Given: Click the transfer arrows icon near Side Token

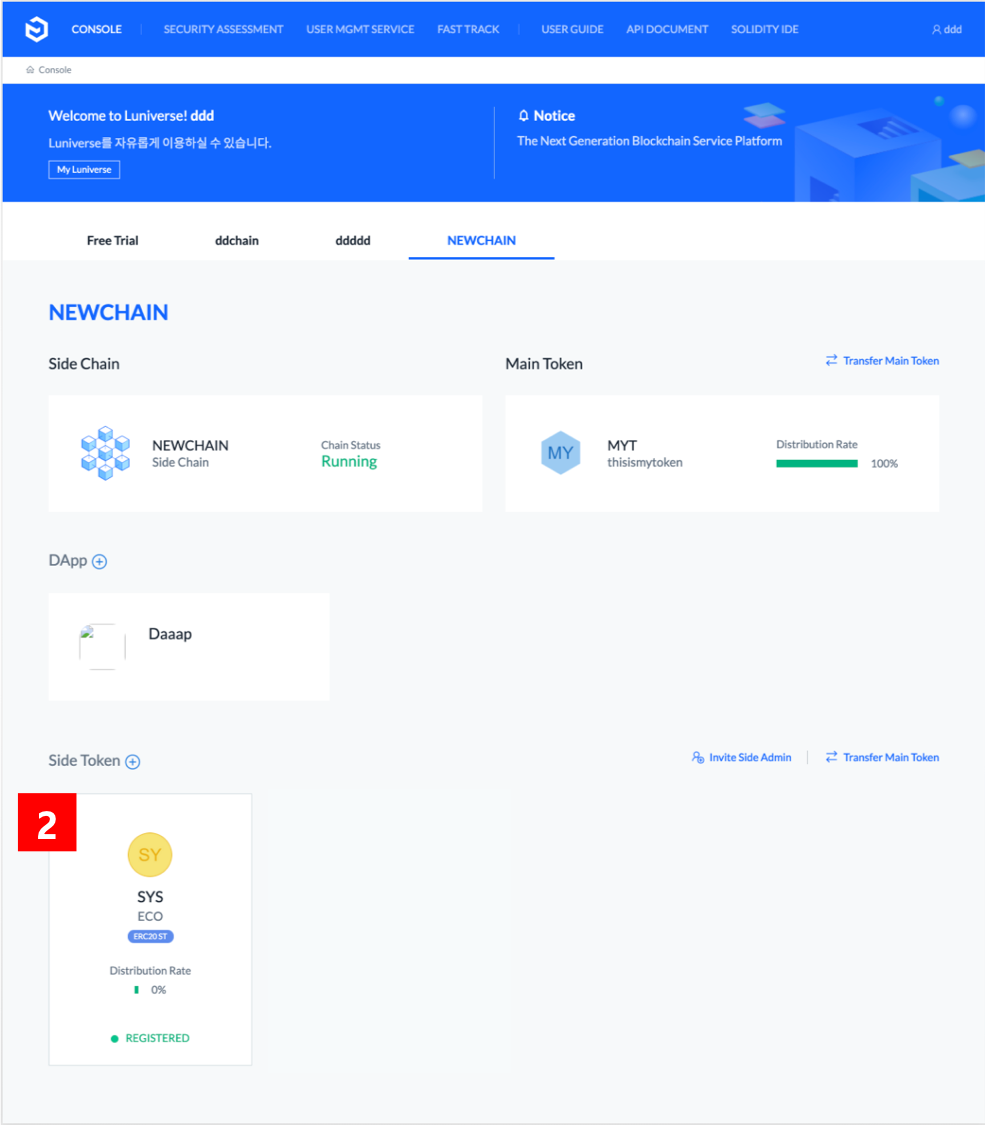Looking at the screenshot, I should pos(831,757).
